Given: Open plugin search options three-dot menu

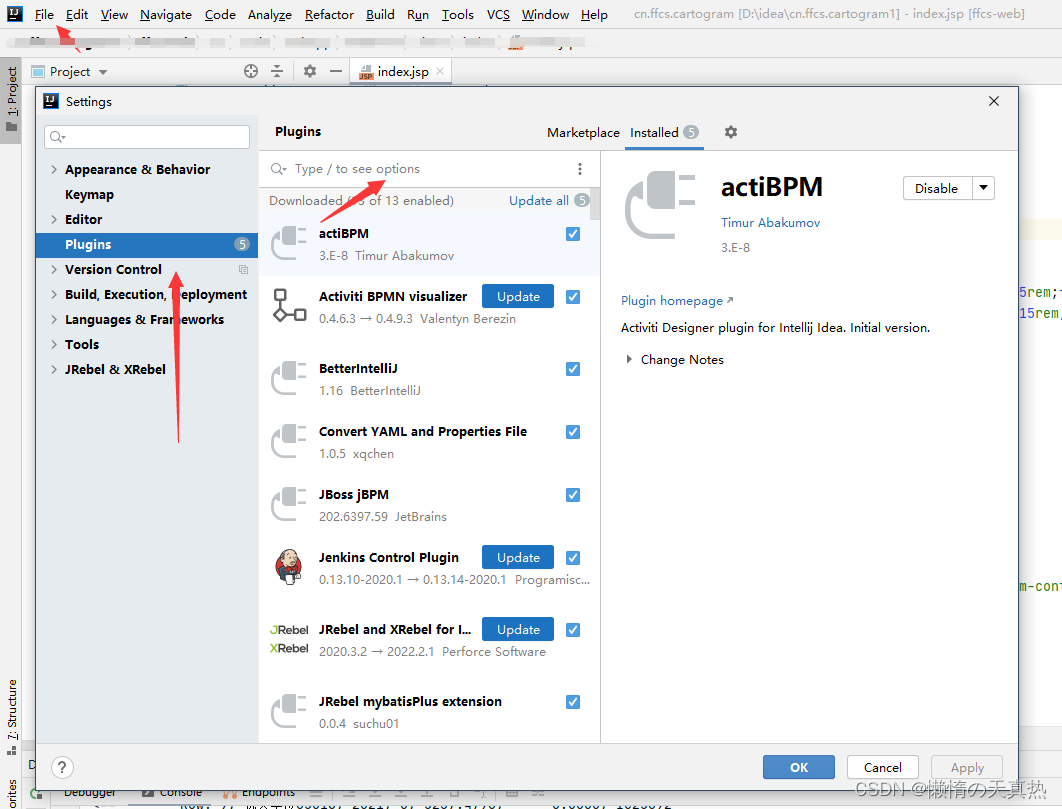Looking at the screenshot, I should 580,169.
